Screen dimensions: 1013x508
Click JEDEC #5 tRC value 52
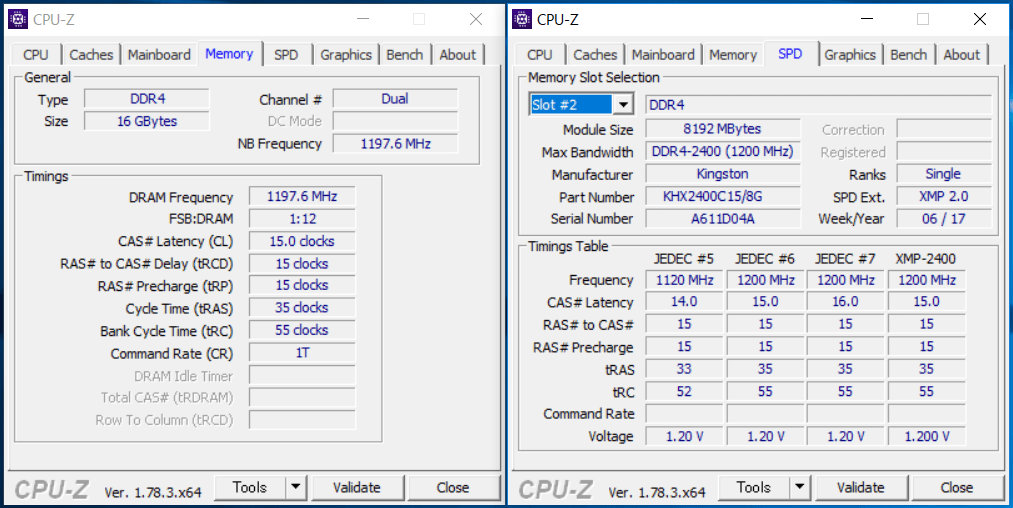coord(684,392)
